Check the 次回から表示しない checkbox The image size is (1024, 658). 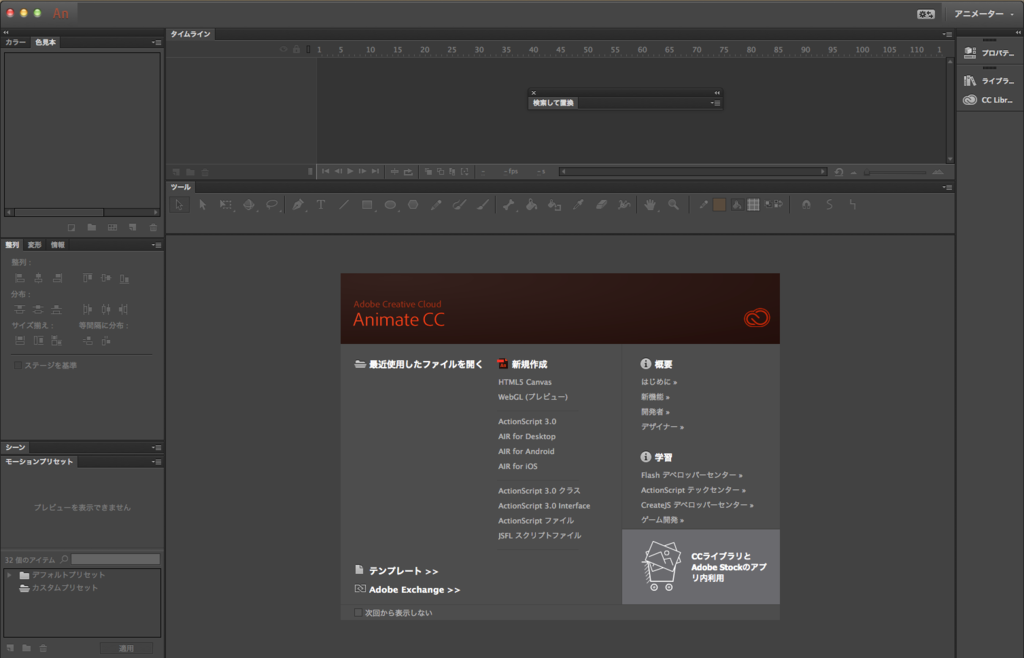point(358,613)
